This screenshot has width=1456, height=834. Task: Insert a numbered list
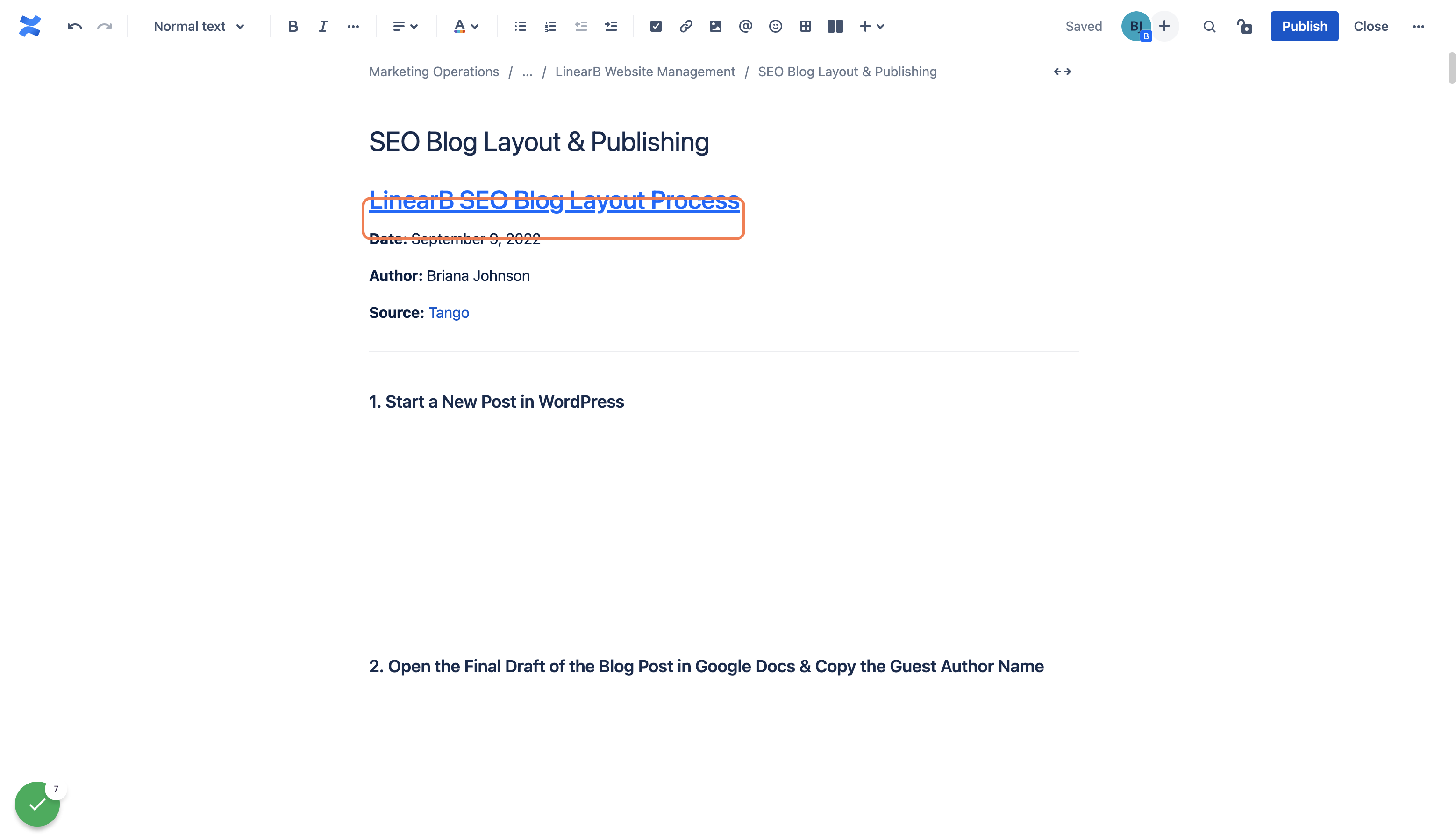tap(550, 26)
